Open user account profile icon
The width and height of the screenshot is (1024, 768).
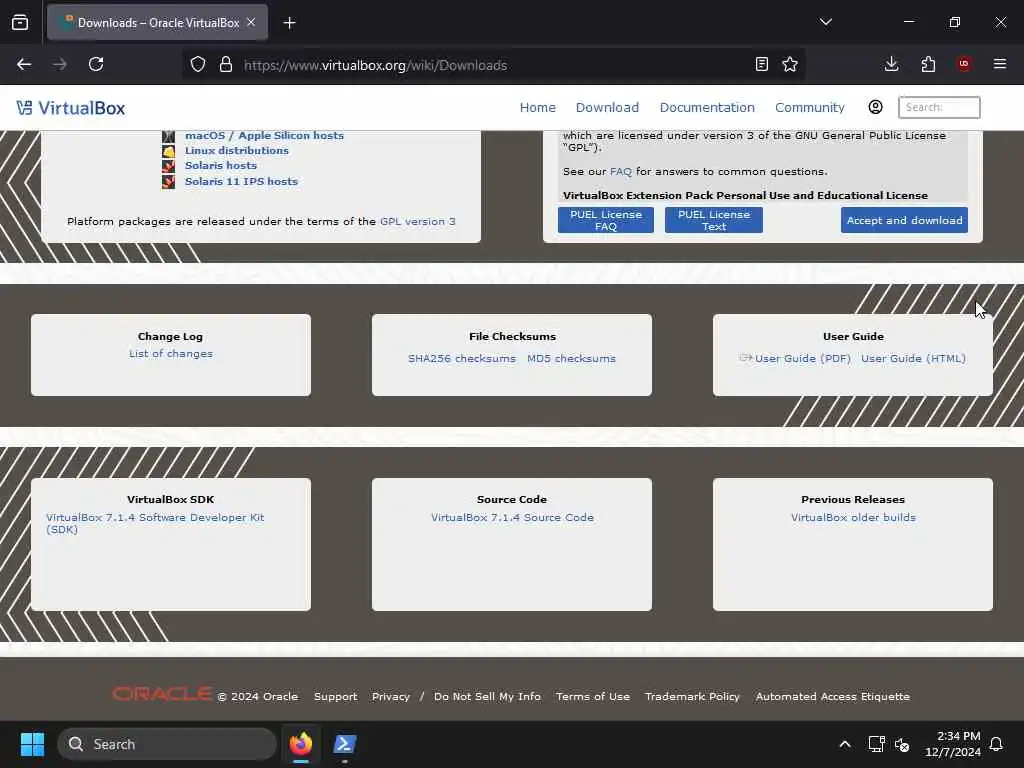875,107
